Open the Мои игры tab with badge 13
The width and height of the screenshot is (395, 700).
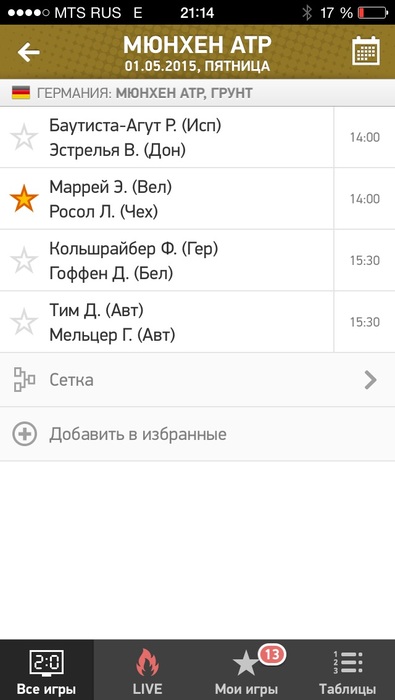[x=246, y=670]
